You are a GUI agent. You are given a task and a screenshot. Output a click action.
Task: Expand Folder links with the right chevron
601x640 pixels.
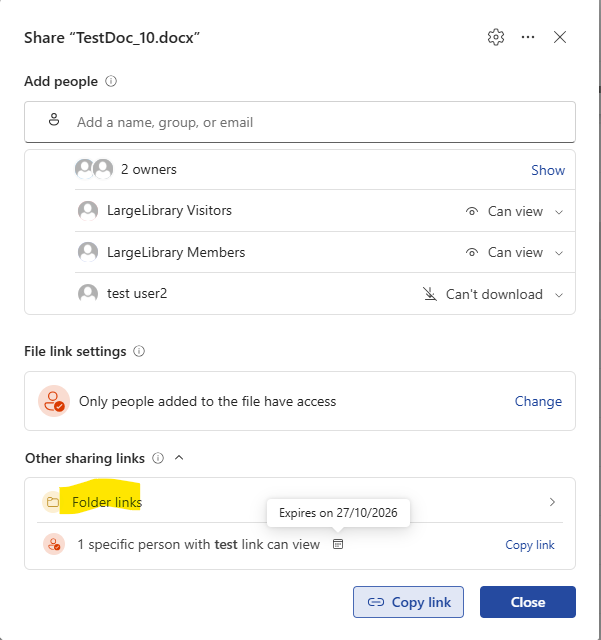click(552, 502)
